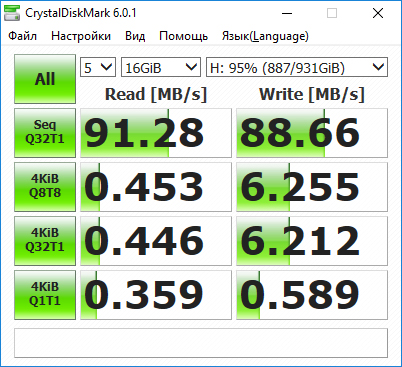402x367 pixels.
Task: Open the Вид menu
Action: (135, 36)
